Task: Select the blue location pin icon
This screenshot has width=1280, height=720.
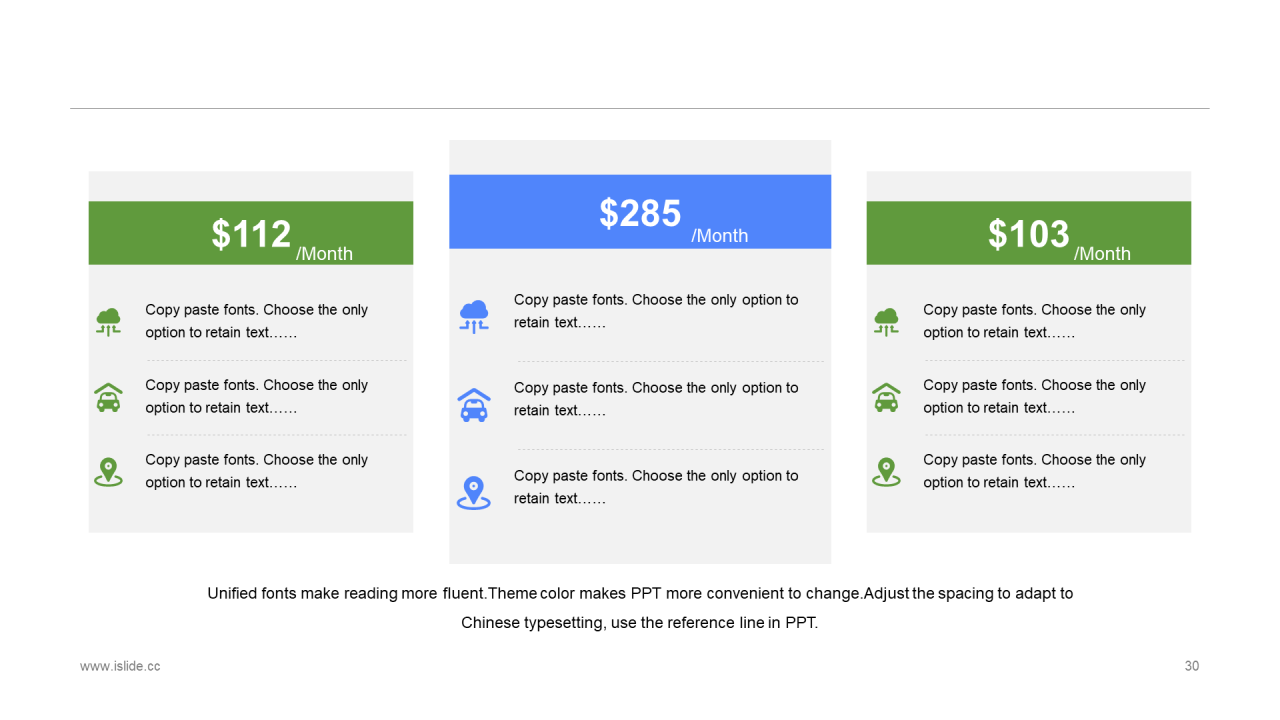Action: click(474, 492)
